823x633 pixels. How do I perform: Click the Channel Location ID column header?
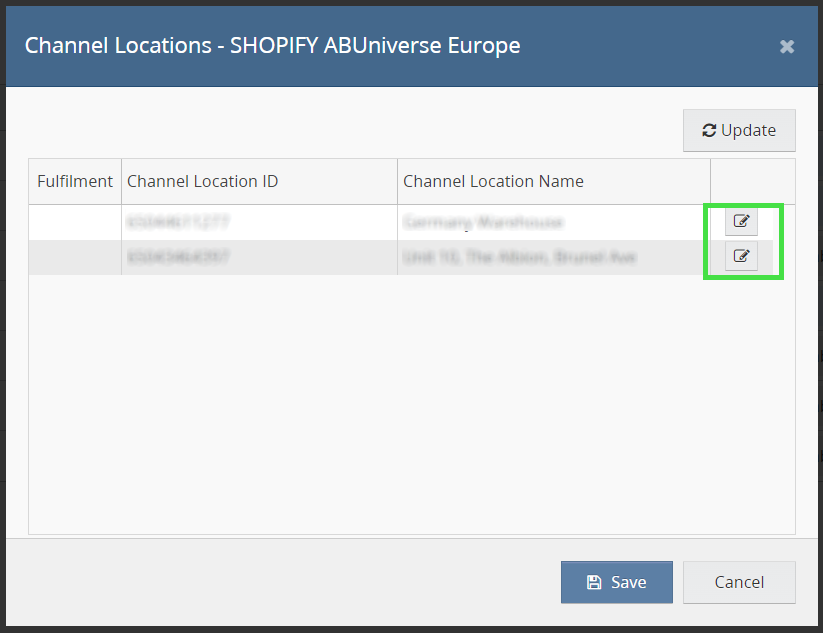tap(203, 181)
